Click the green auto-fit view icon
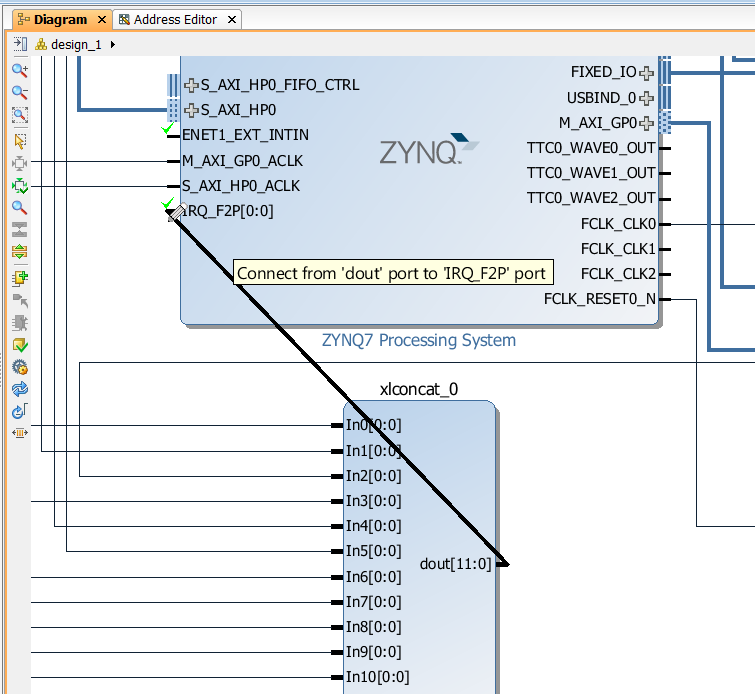The image size is (755, 694). click(x=20, y=186)
